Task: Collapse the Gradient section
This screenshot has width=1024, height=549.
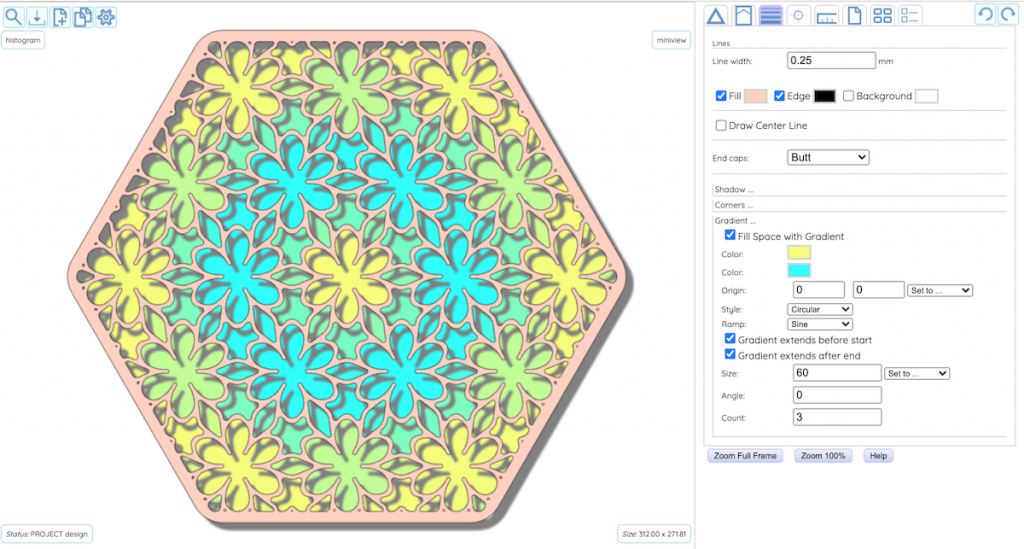Action: click(x=735, y=221)
